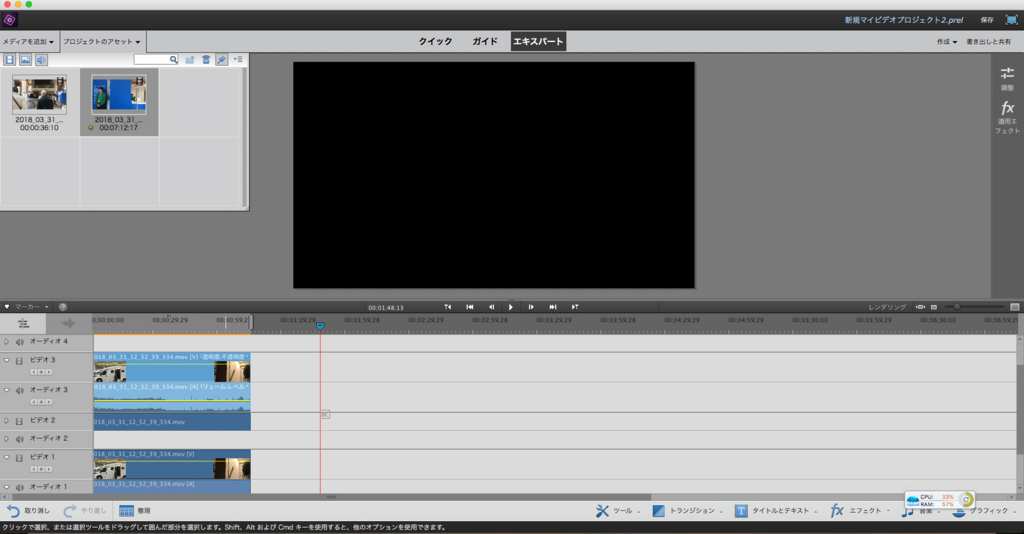Click the zoom in icon after timeline slider

[1014, 307]
